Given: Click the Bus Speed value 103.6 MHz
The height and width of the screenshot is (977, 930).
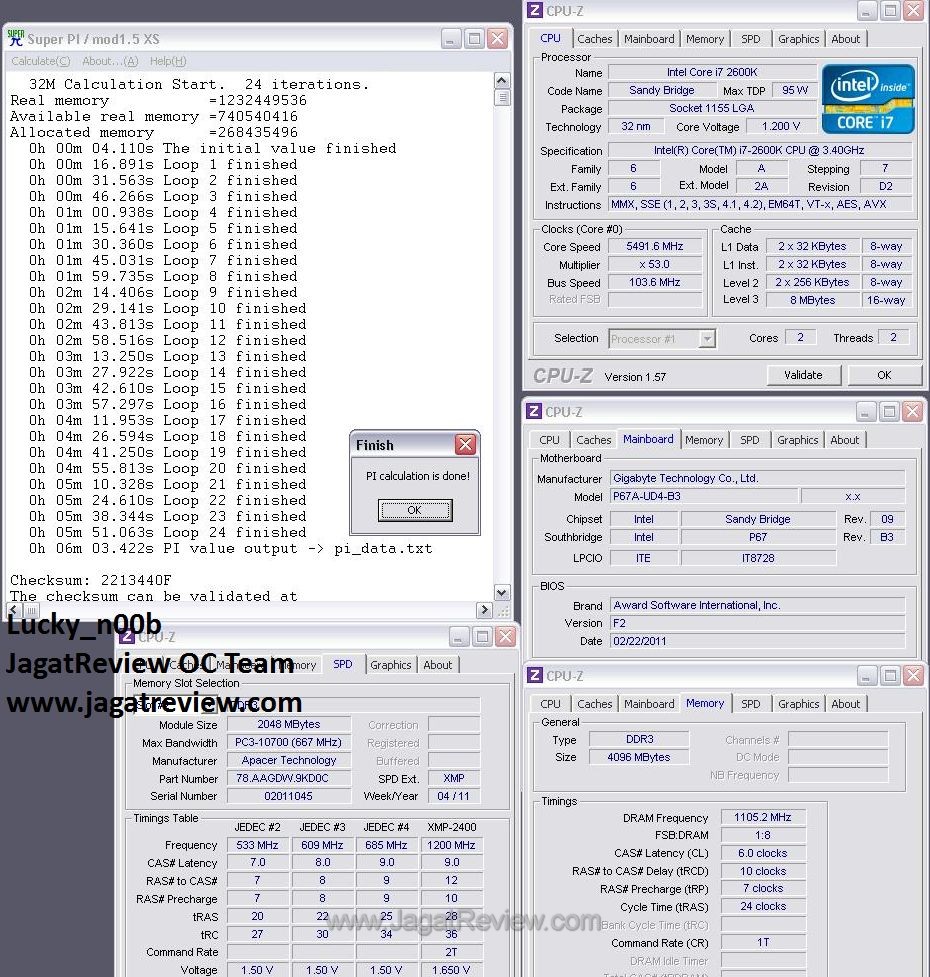Looking at the screenshot, I should (655, 282).
